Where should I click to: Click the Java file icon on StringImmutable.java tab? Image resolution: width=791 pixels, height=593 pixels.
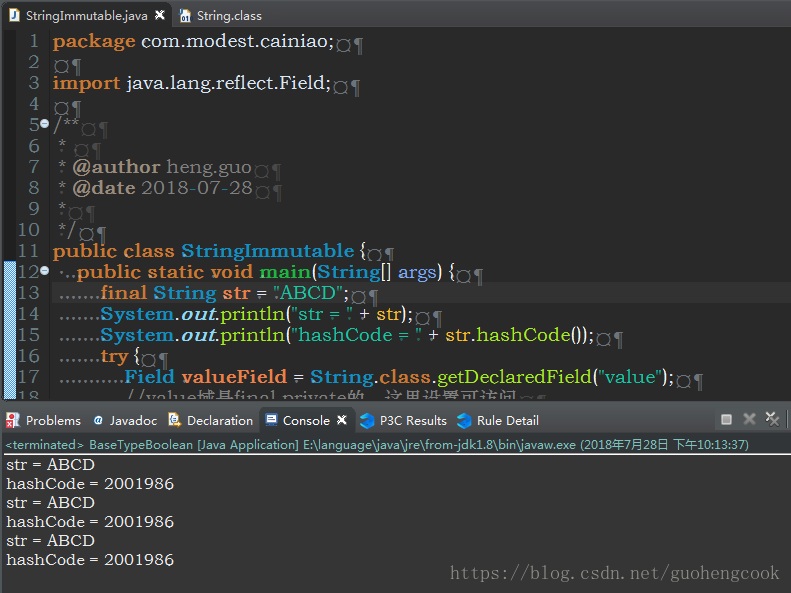(x=14, y=15)
